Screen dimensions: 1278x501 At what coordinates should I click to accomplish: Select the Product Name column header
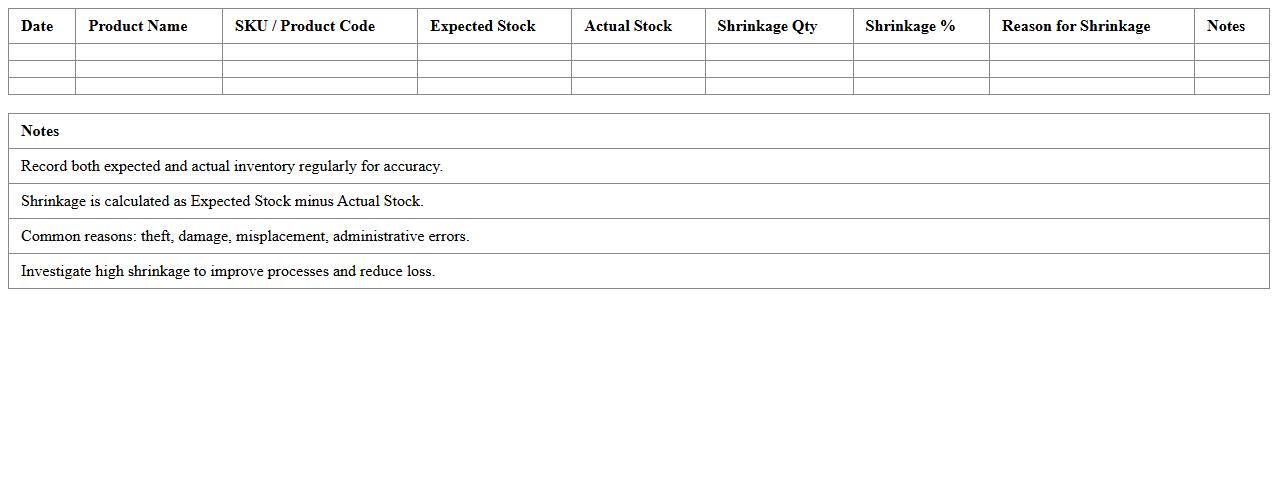[138, 26]
